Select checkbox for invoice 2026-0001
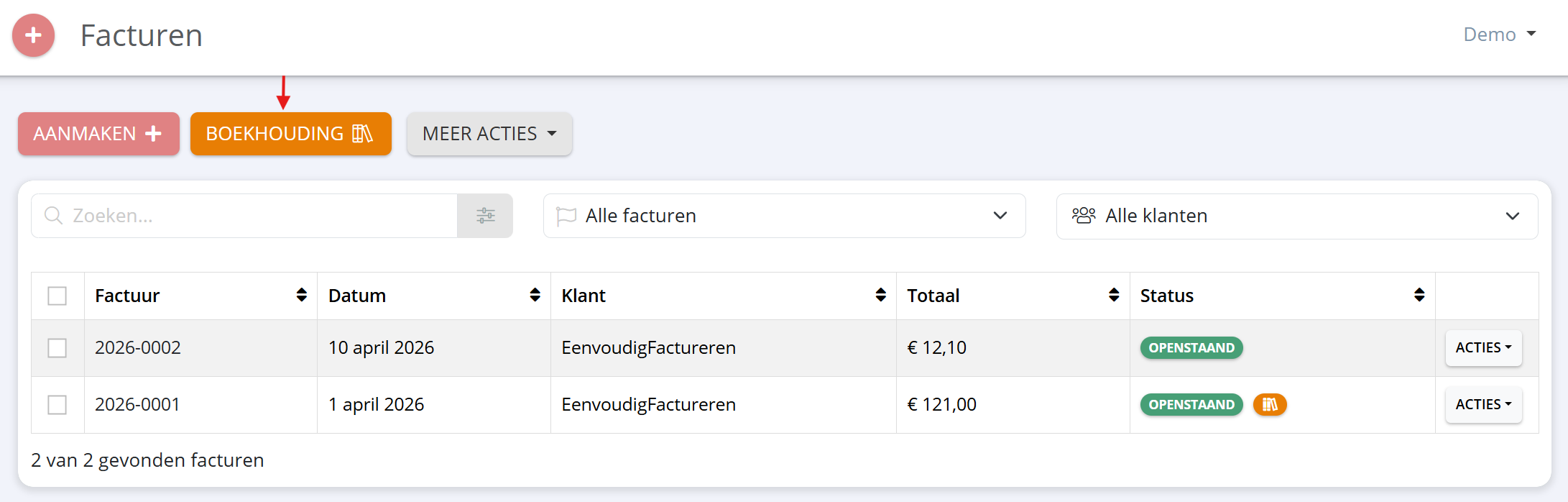 (57, 405)
